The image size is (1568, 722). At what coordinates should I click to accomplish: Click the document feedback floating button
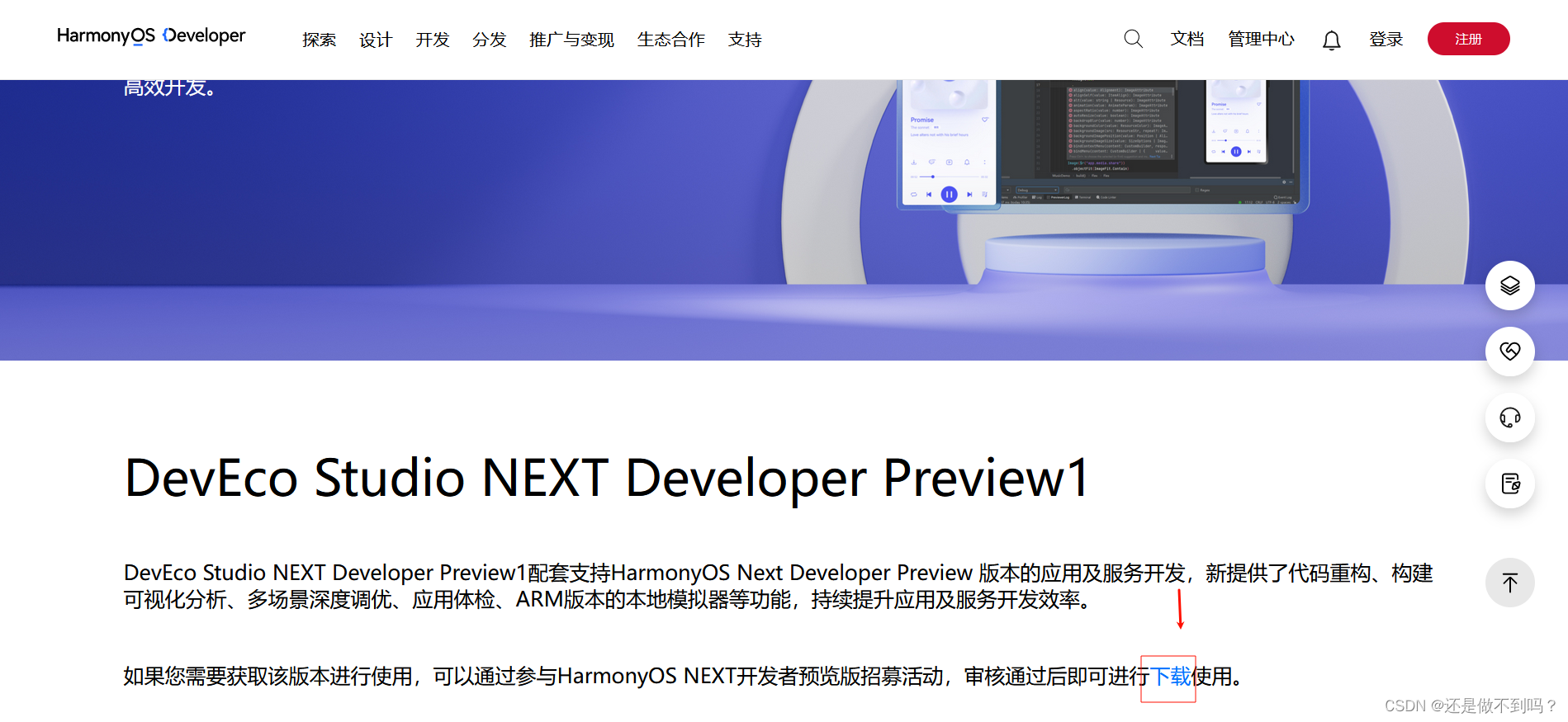(x=1509, y=484)
